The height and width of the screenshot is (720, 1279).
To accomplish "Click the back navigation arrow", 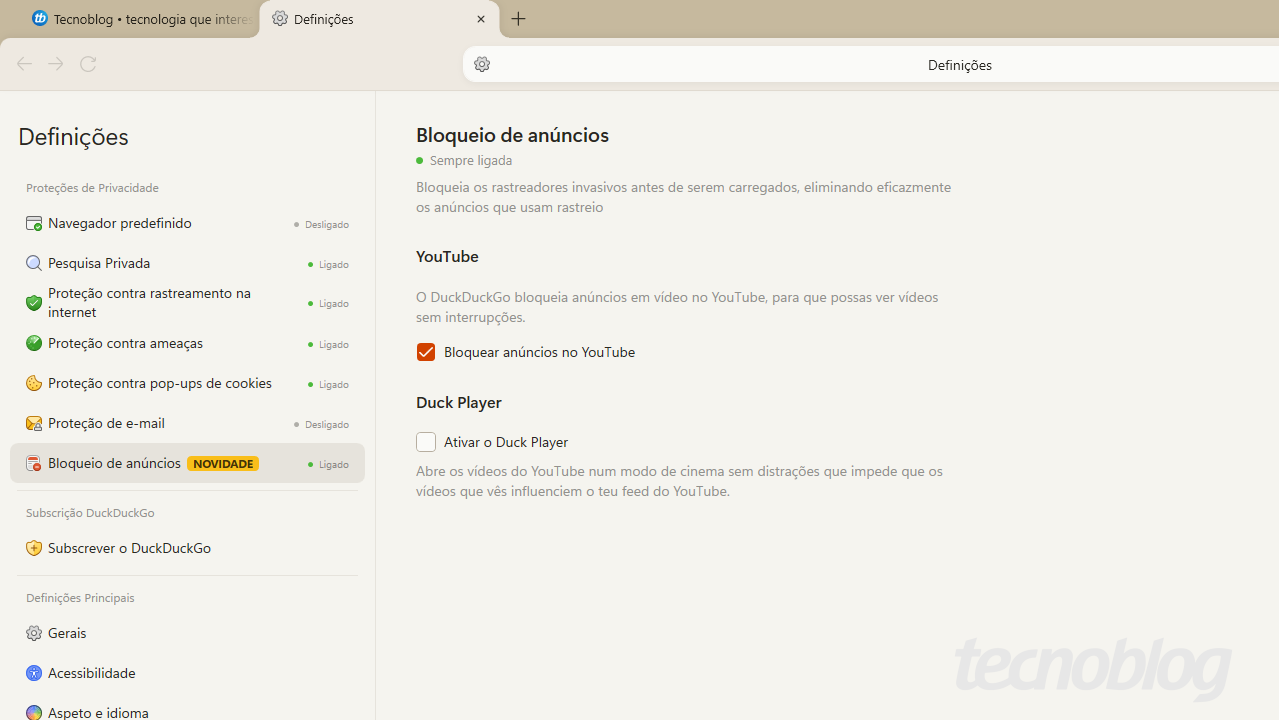I will (25, 64).
